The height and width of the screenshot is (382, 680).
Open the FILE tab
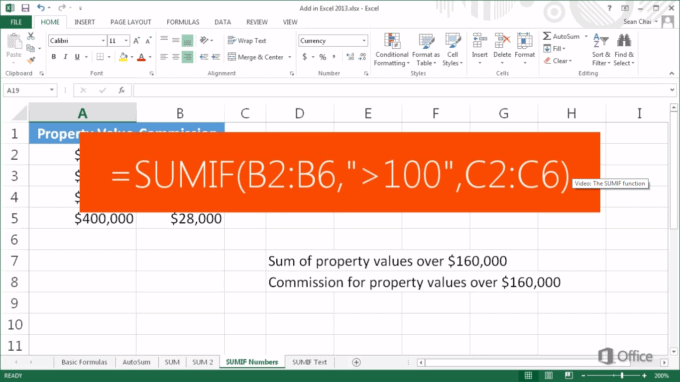click(16, 22)
